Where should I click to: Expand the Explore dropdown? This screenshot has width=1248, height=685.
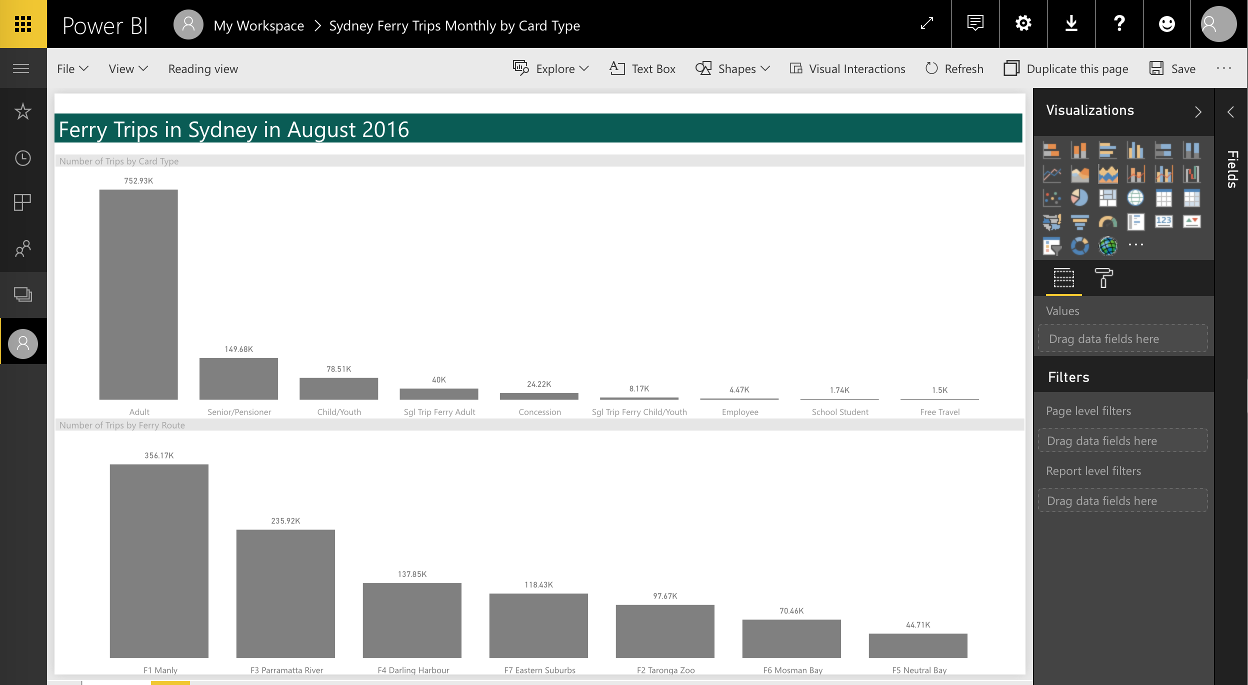pyautogui.click(x=551, y=69)
